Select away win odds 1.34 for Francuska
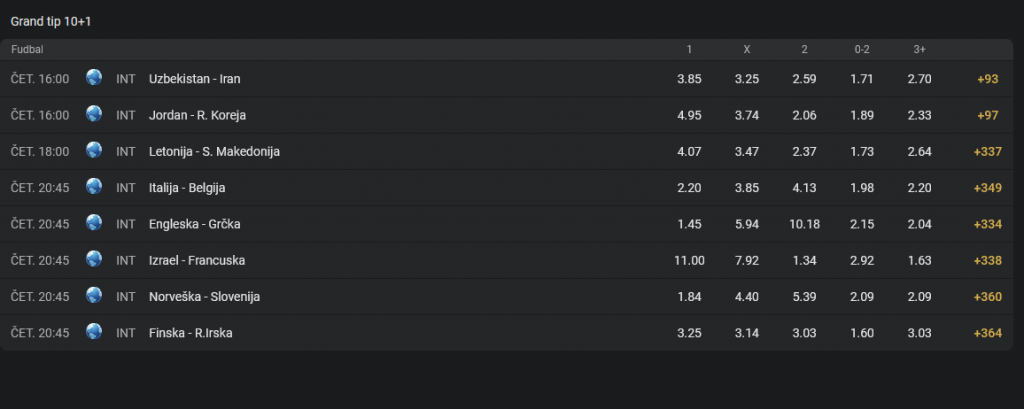 click(805, 261)
